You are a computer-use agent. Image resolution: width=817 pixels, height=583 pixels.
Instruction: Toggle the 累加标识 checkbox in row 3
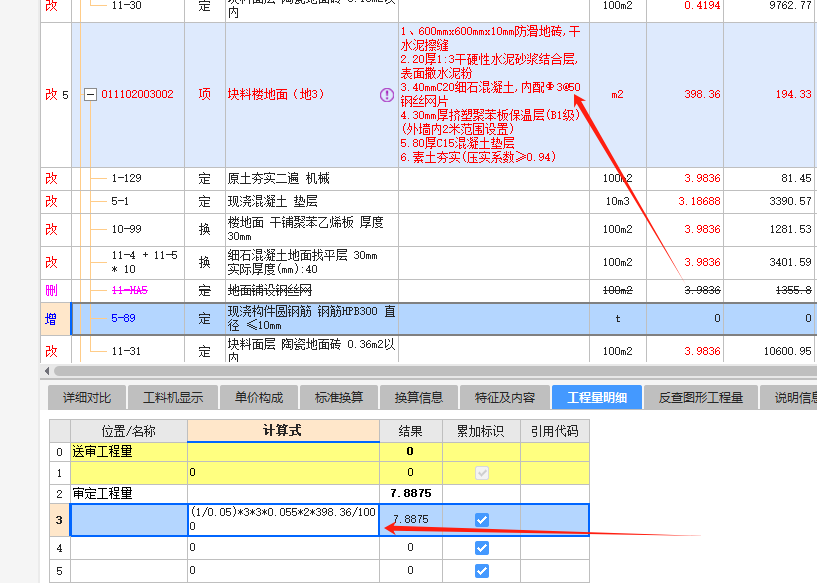pos(482,520)
